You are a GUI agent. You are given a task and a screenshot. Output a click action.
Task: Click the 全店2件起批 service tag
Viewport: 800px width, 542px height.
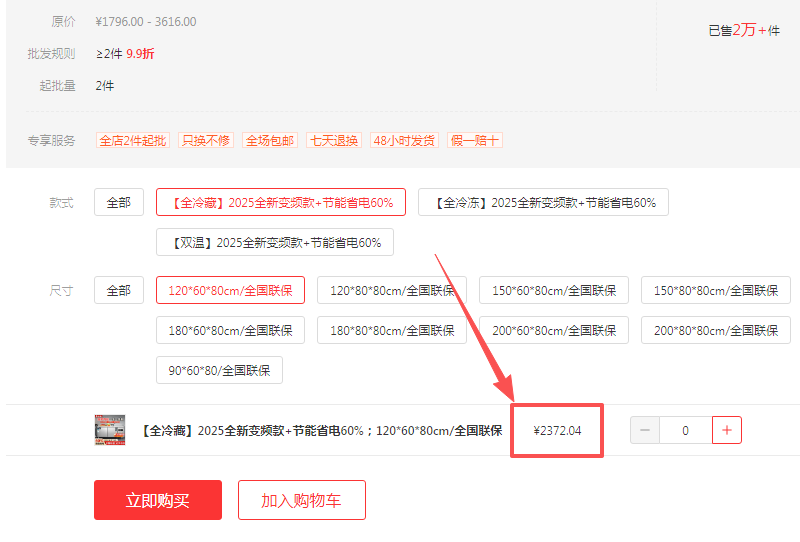132,140
